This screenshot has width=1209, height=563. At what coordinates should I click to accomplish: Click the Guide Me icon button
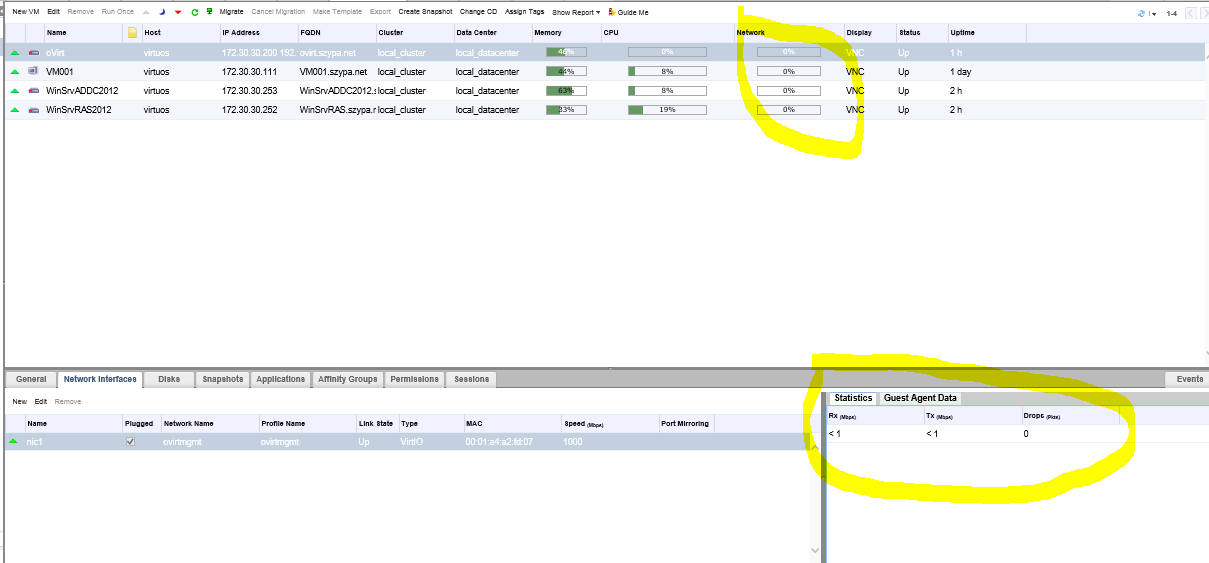point(611,12)
